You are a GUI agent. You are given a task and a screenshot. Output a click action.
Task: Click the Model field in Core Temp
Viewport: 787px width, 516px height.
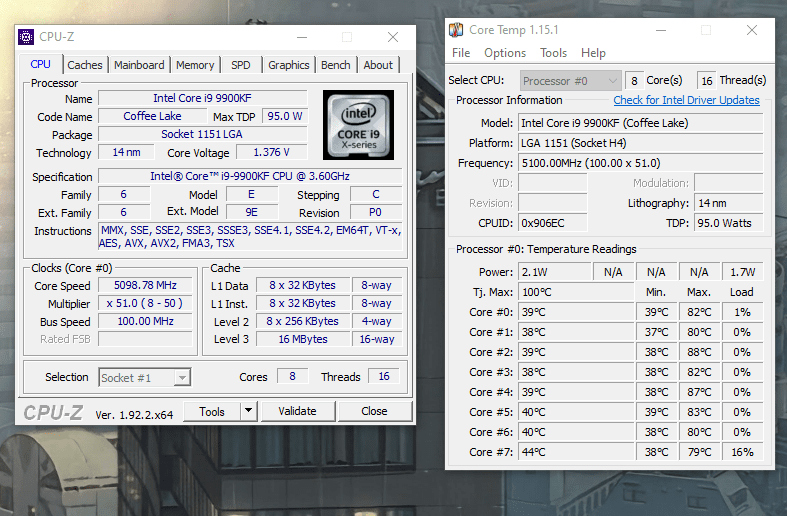pos(640,123)
